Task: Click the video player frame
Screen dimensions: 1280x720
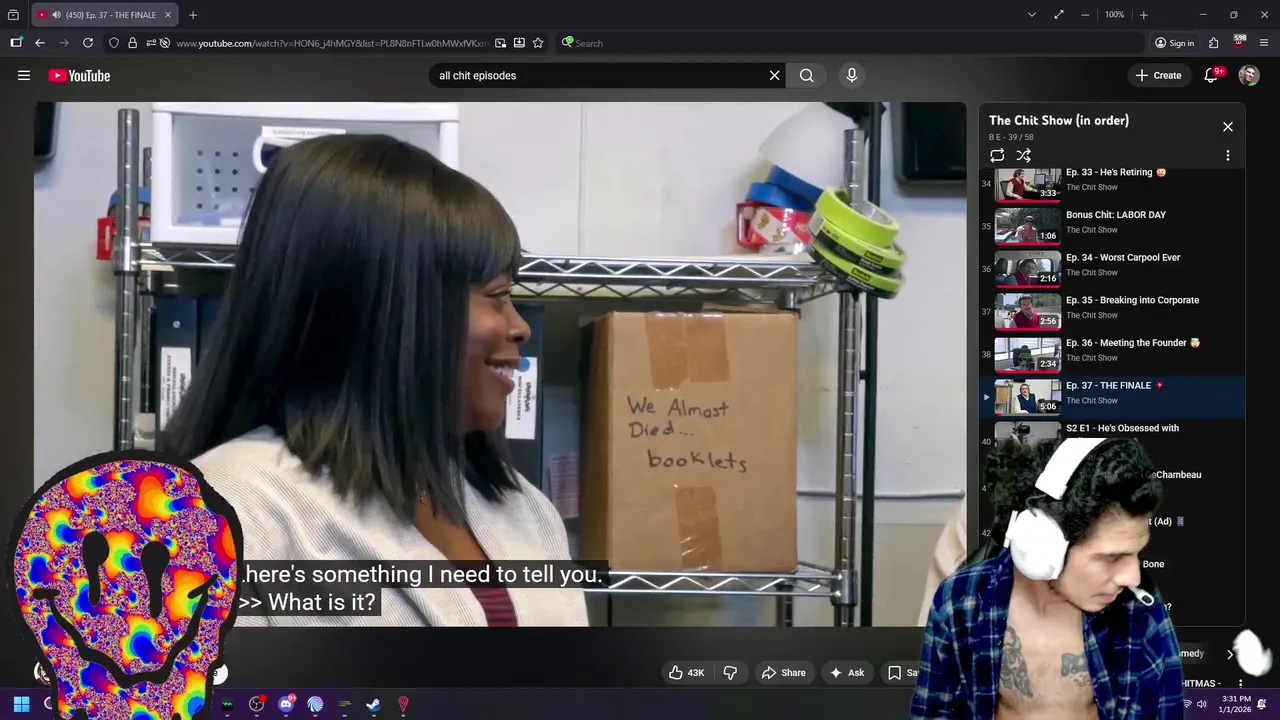Action: coord(500,364)
